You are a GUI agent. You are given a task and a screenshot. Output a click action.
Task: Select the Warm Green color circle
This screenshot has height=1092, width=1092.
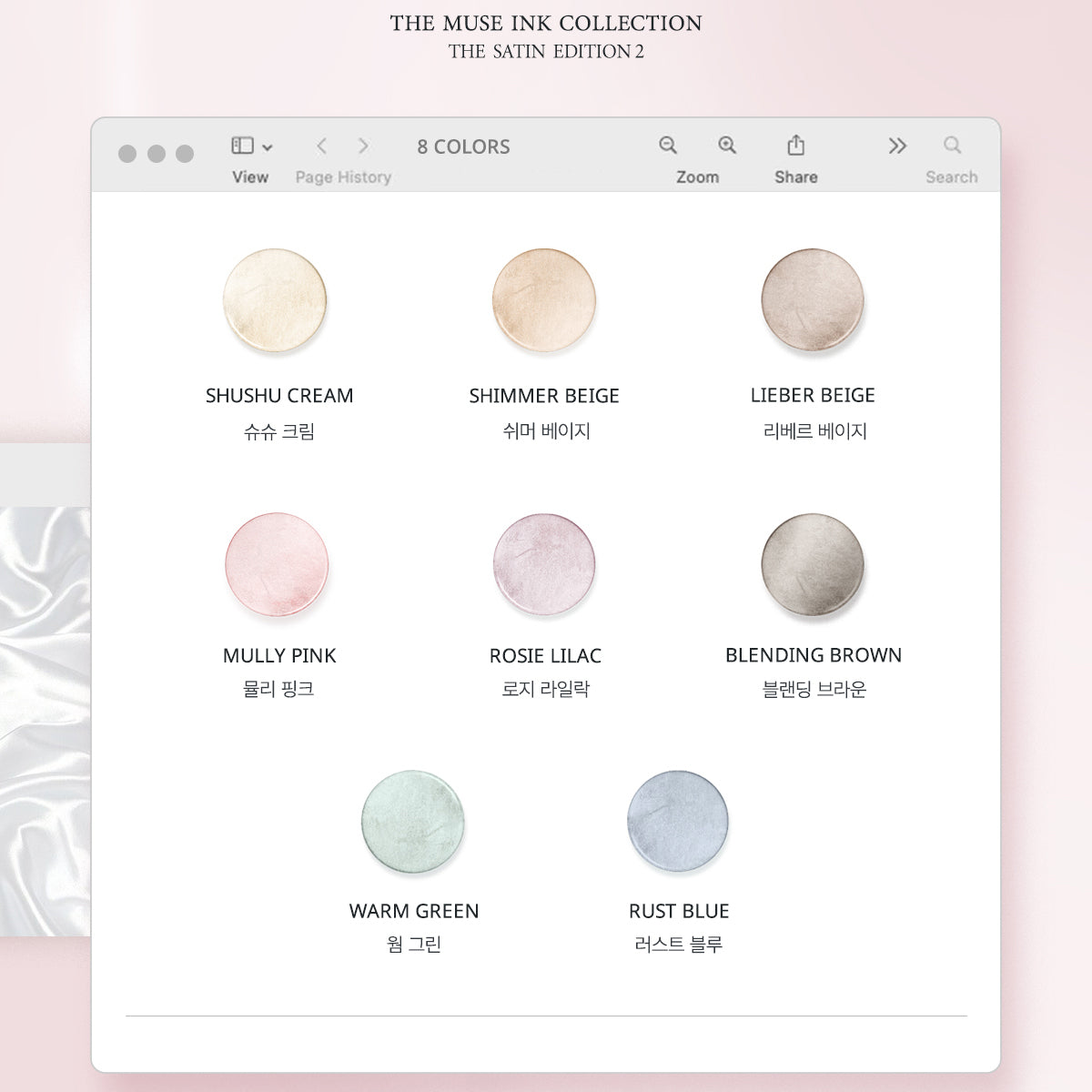tap(413, 821)
